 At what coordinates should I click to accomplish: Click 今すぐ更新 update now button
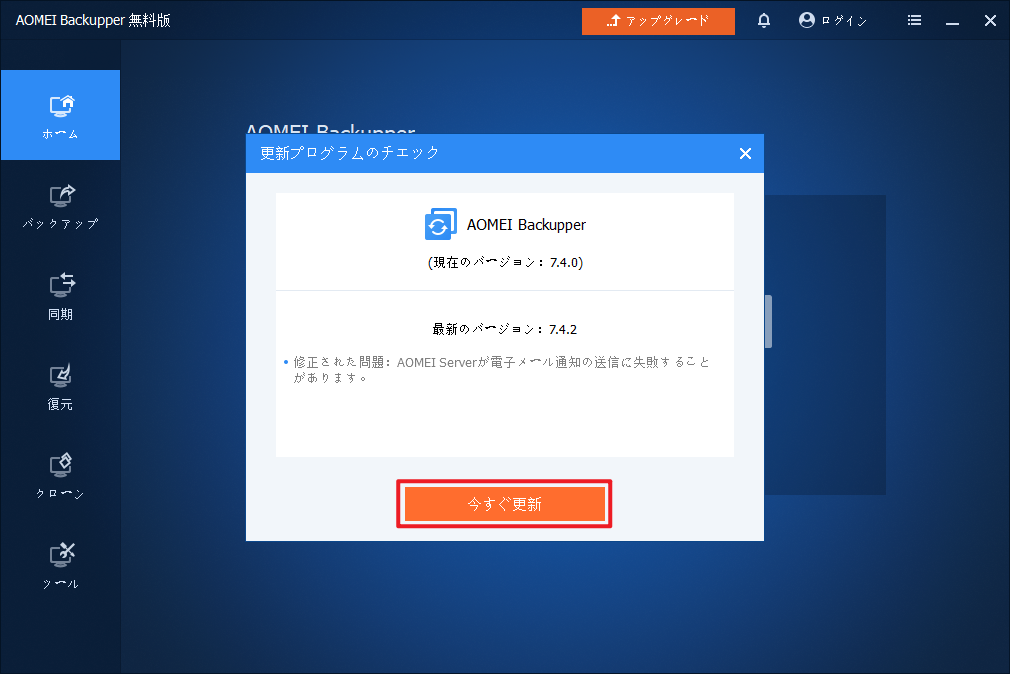tap(504, 504)
